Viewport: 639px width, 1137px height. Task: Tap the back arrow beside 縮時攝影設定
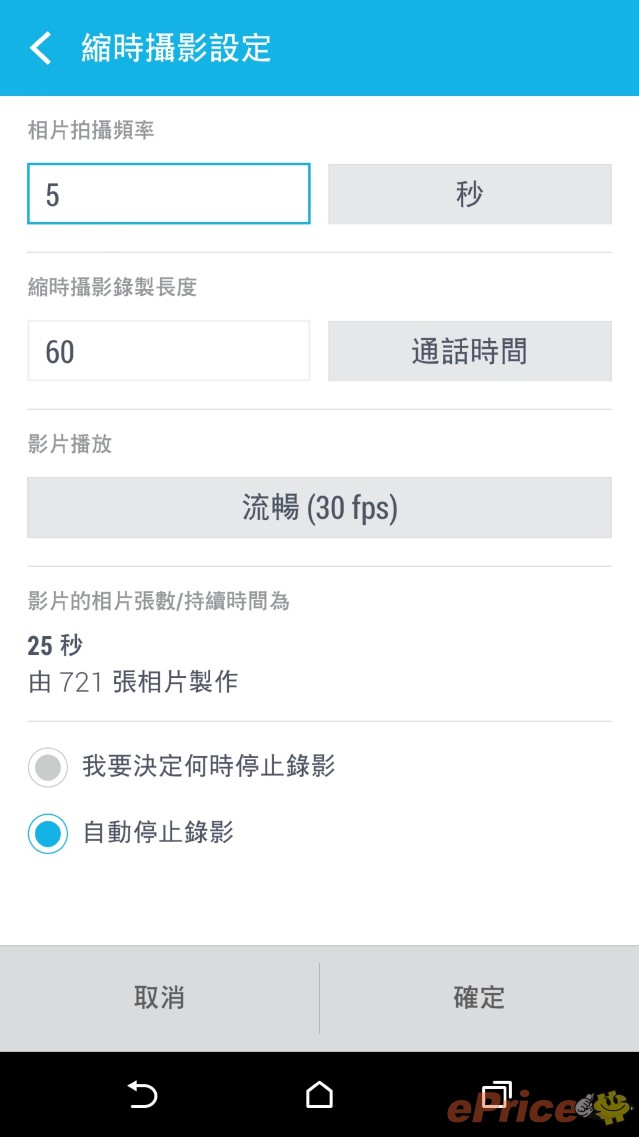[40, 48]
